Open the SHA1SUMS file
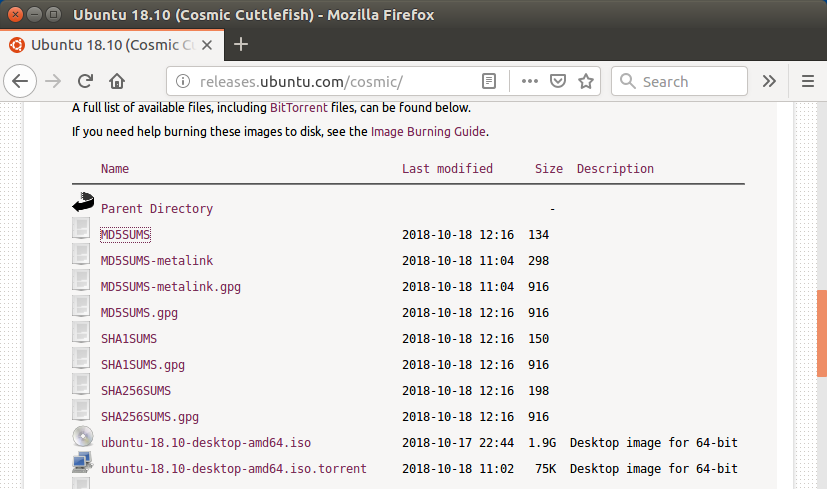This screenshot has width=827, height=489. click(129, 339)
